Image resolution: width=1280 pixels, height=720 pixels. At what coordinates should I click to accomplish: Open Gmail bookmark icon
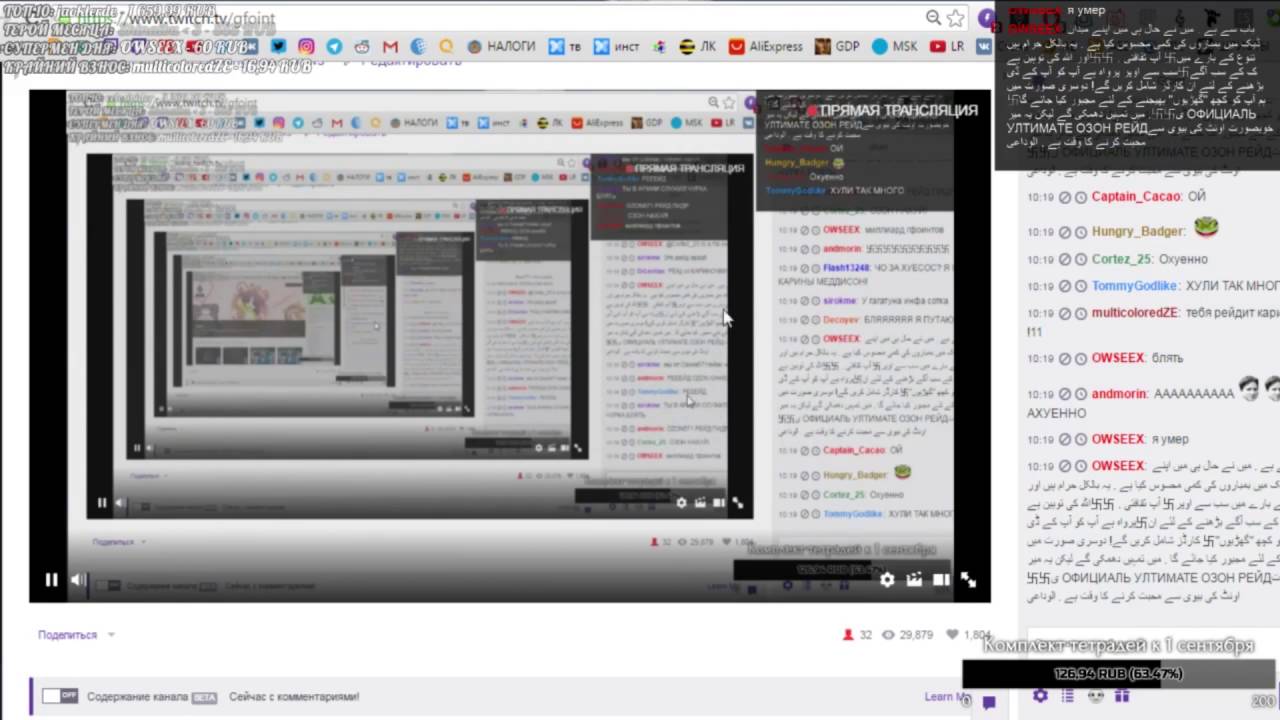390,46
